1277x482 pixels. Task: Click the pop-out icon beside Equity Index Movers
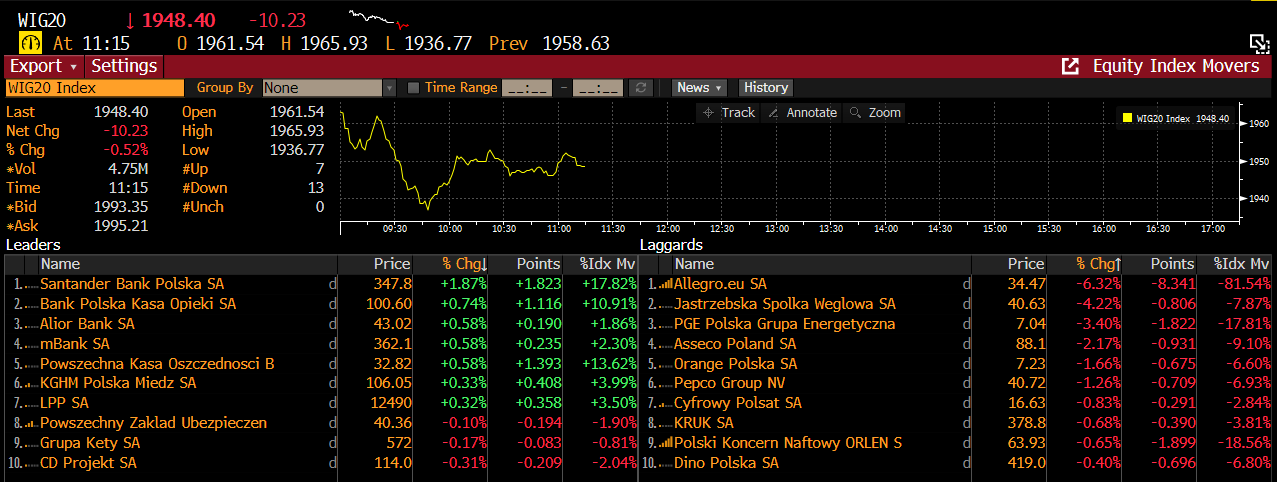1070,66
